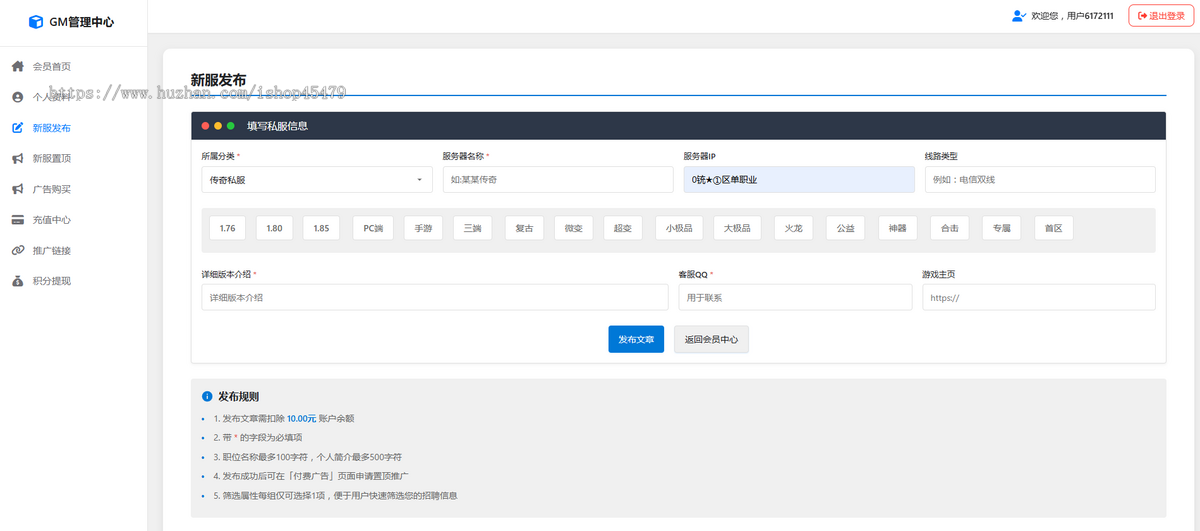The width and height of the screenshot is (1200, 531).
Task: Open the 所属分类 dropdown showing 传奇私服
Action: tap(317, 179)
